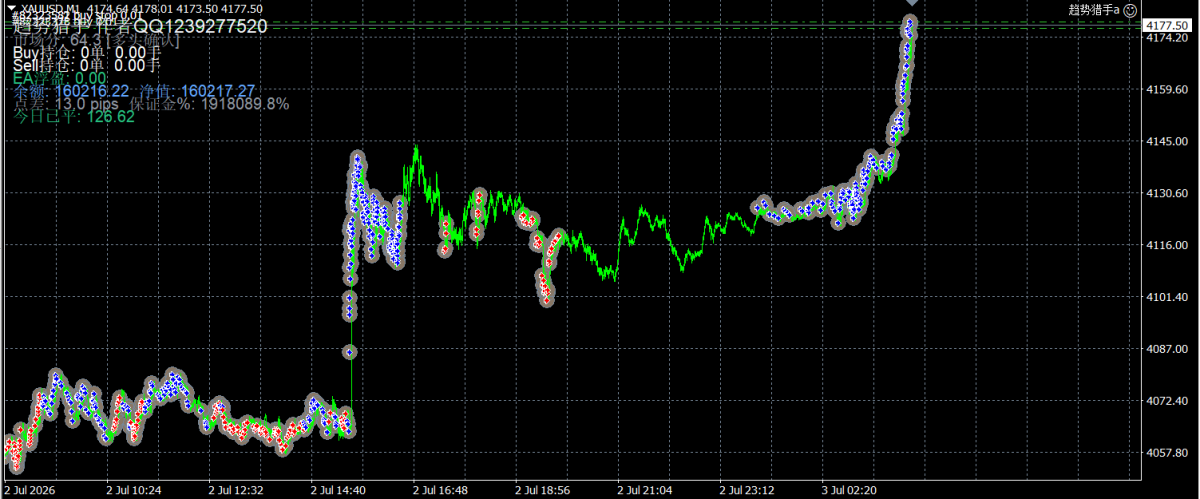The image size is (1200, 499).
Task: Click the time label 2 Jul 12:32
Action: (236, 491)
